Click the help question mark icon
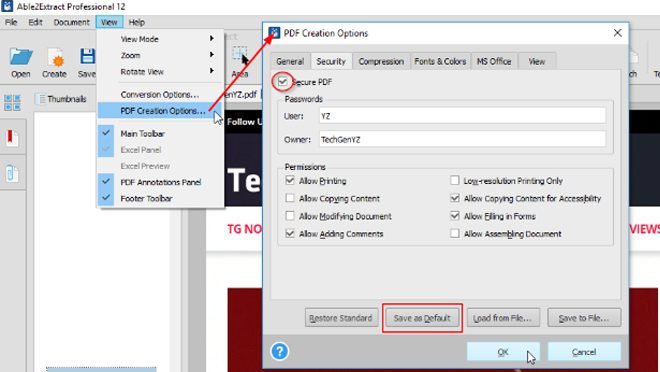The image size is (660, 372). (280, 351)
